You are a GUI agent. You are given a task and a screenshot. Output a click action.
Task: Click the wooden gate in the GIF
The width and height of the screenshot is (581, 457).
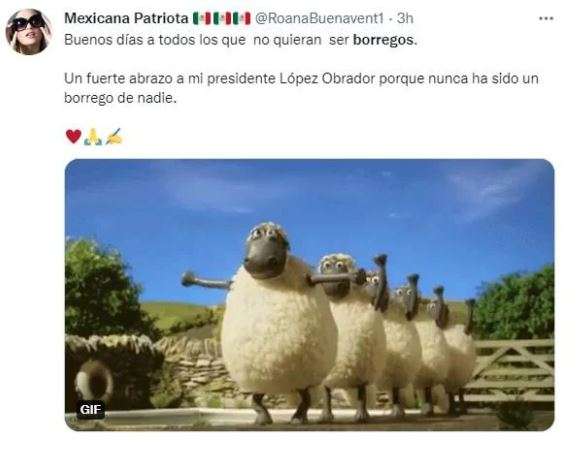point(509,371)
